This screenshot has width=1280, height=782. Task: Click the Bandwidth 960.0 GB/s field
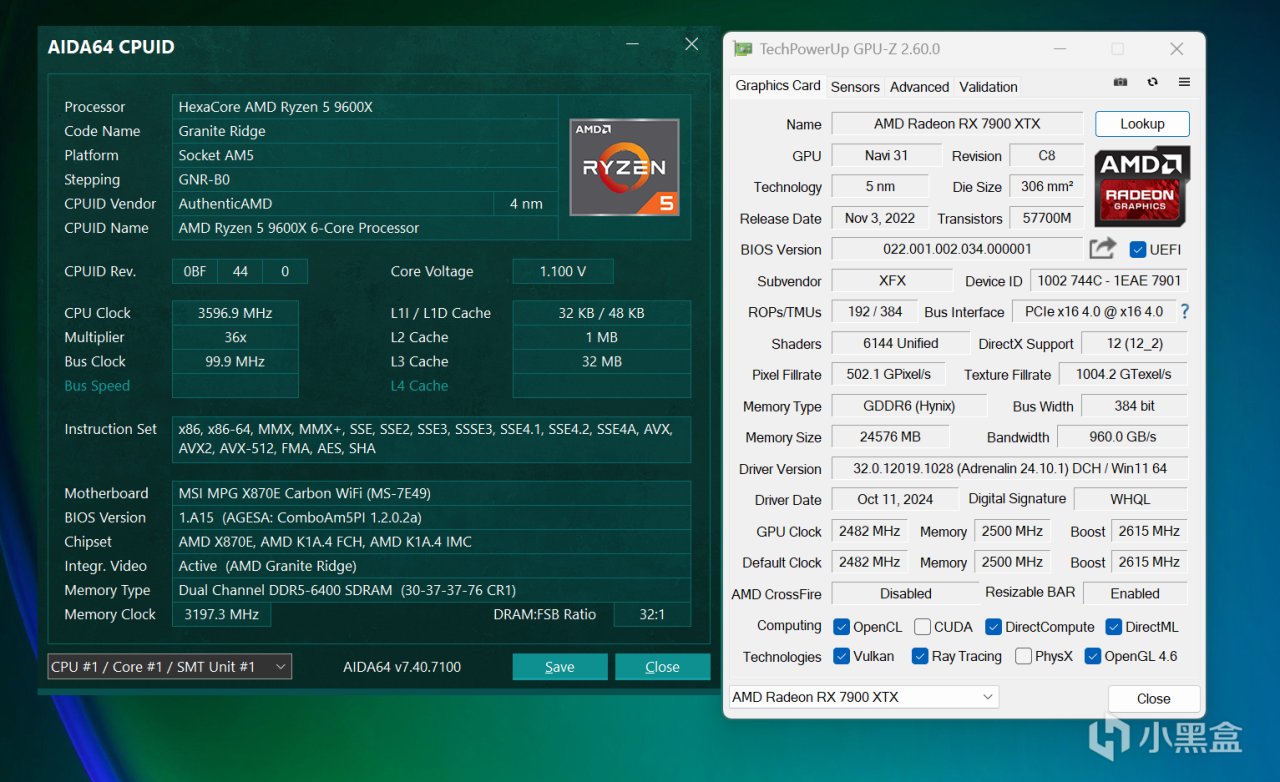coord(1122,437)
